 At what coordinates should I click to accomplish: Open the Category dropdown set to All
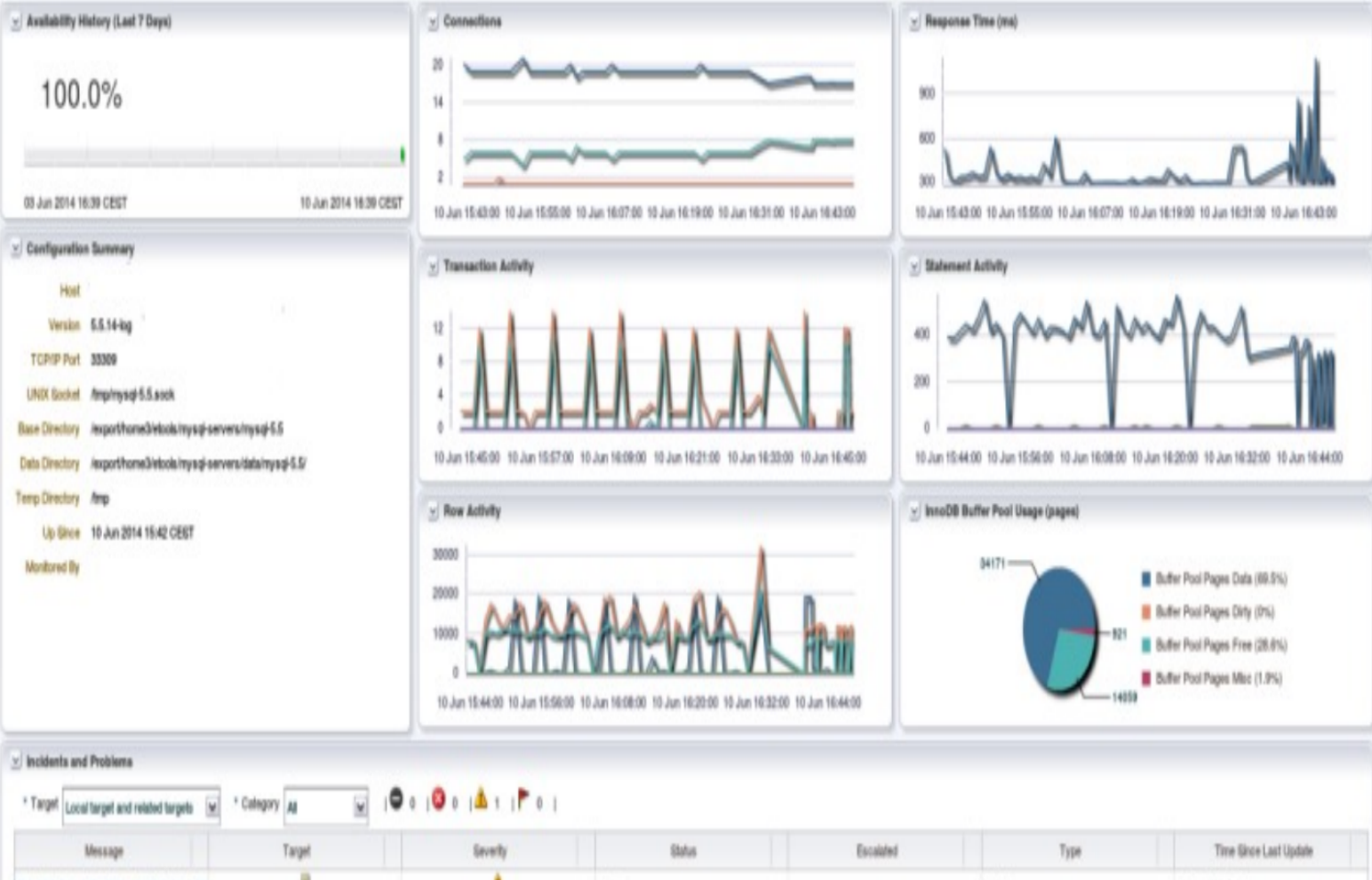click(360, 807)
